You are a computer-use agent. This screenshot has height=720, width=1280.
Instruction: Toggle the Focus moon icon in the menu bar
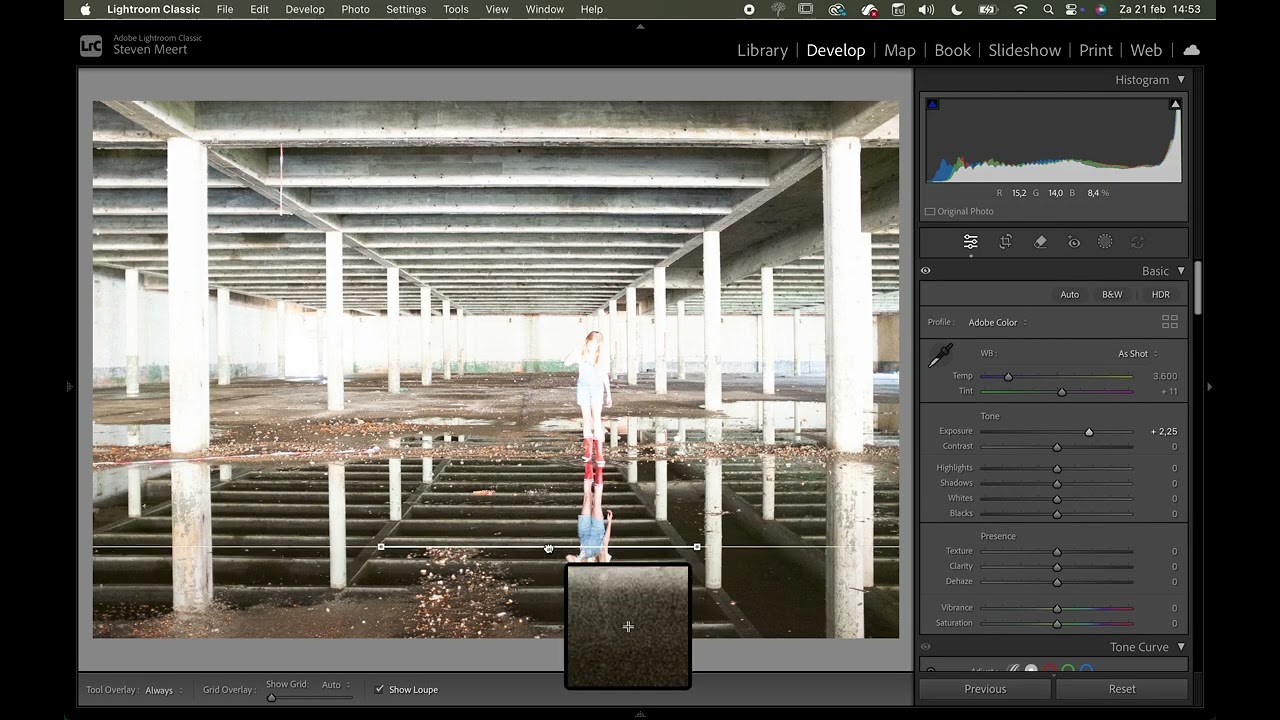point(957,9)
